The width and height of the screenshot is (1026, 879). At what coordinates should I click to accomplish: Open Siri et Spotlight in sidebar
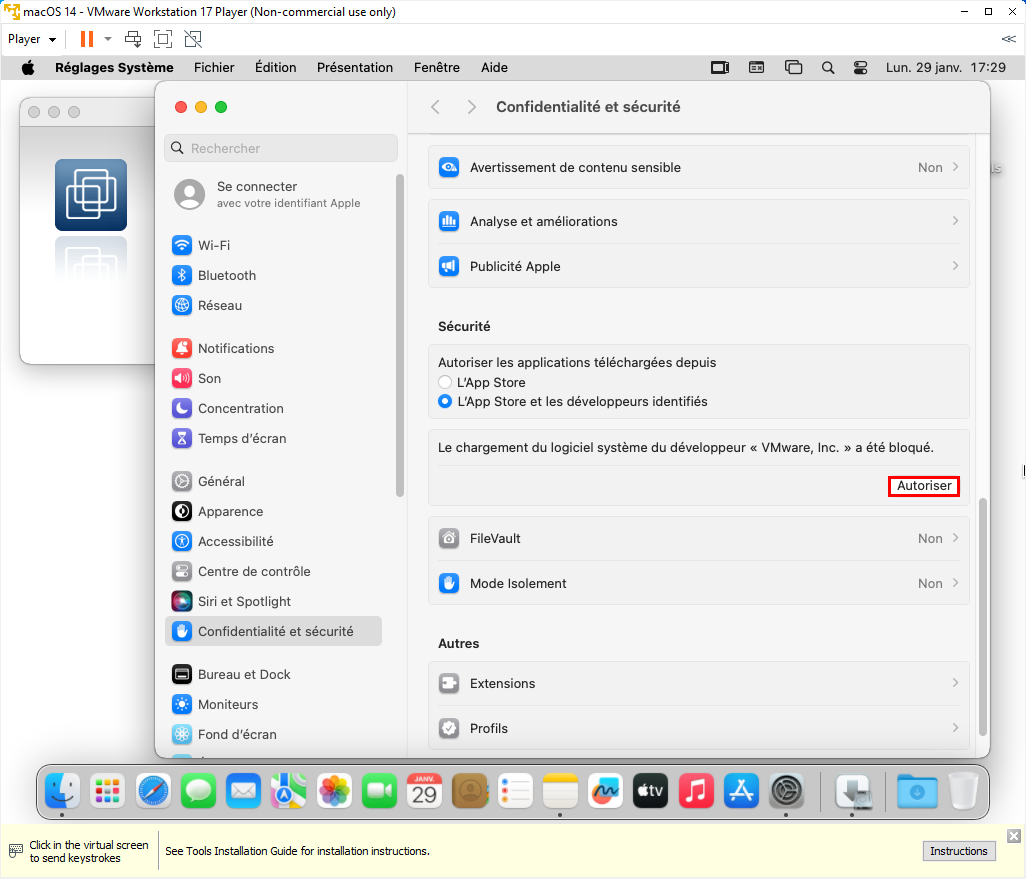click(274, 601)
